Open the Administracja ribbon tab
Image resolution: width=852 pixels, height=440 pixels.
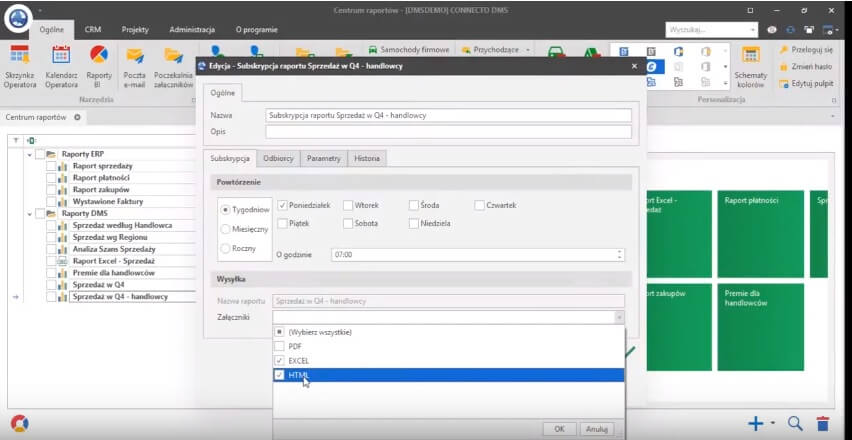pyautogui.click(x=191, y=30)
